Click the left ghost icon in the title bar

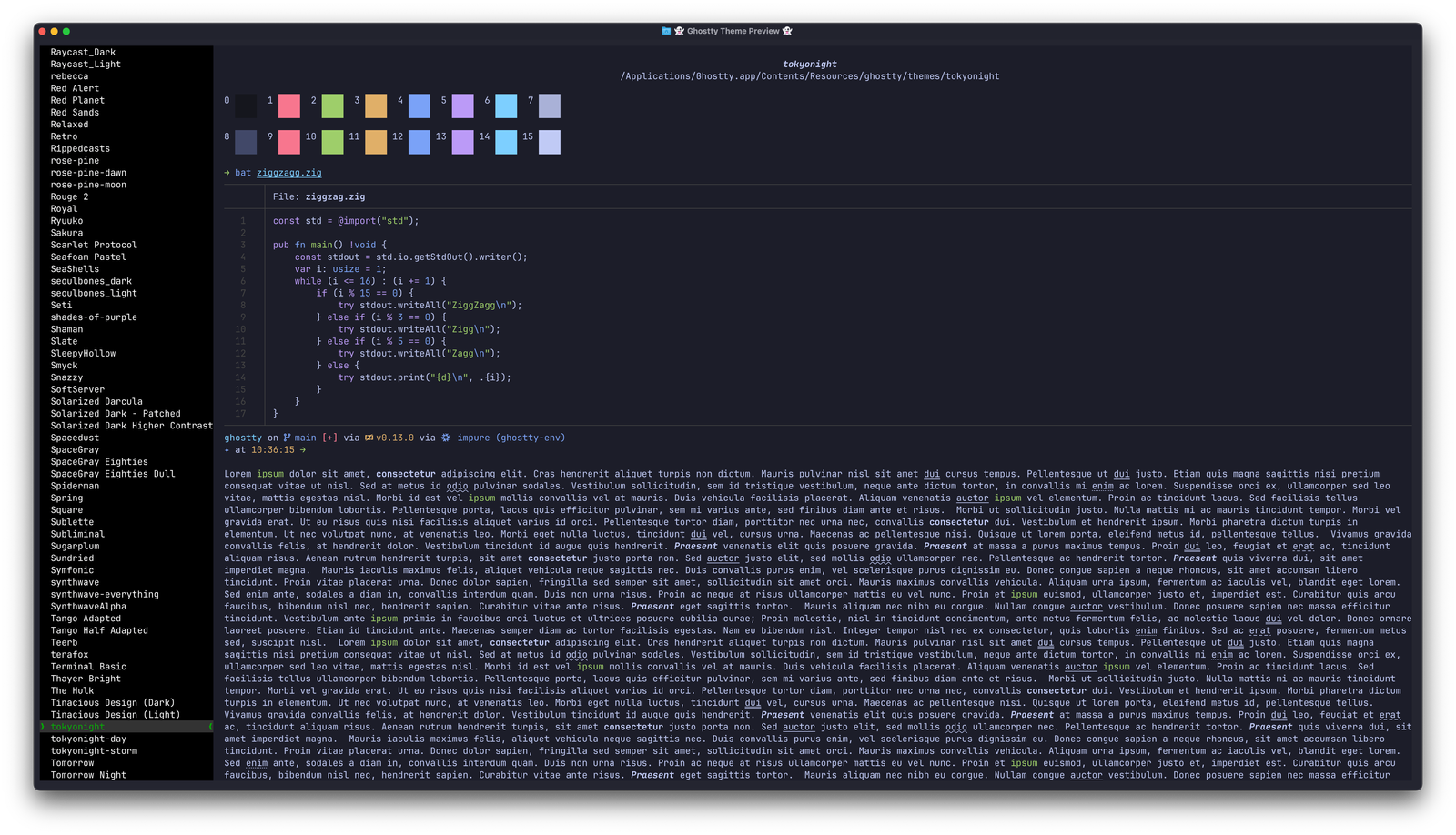point(680,30)
